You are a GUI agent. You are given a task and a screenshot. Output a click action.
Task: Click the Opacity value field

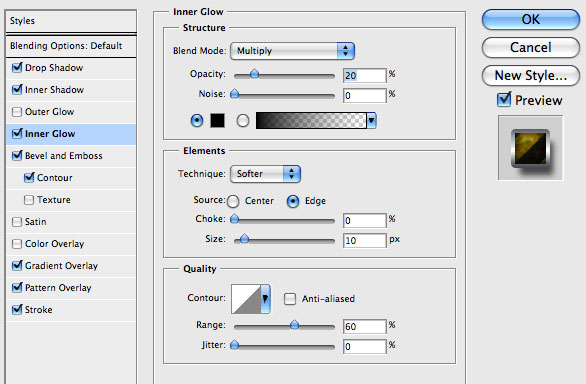click(365, 76)
